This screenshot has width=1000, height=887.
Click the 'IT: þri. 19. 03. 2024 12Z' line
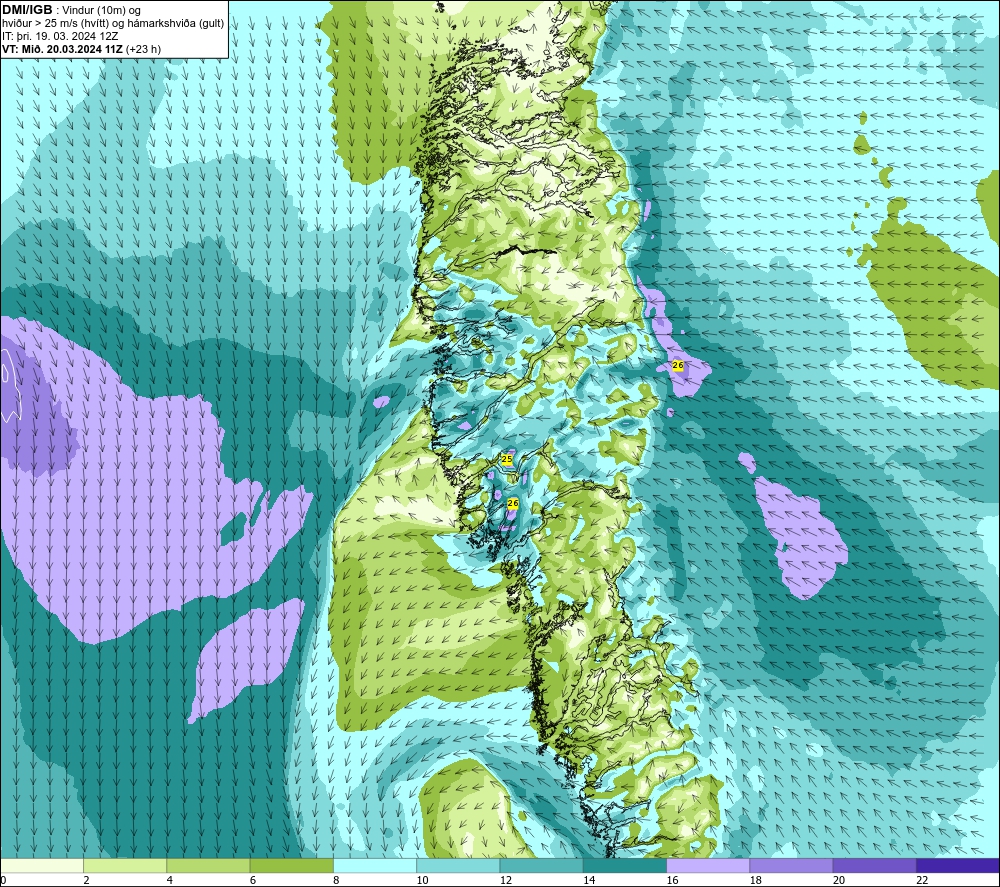point(60,36)
